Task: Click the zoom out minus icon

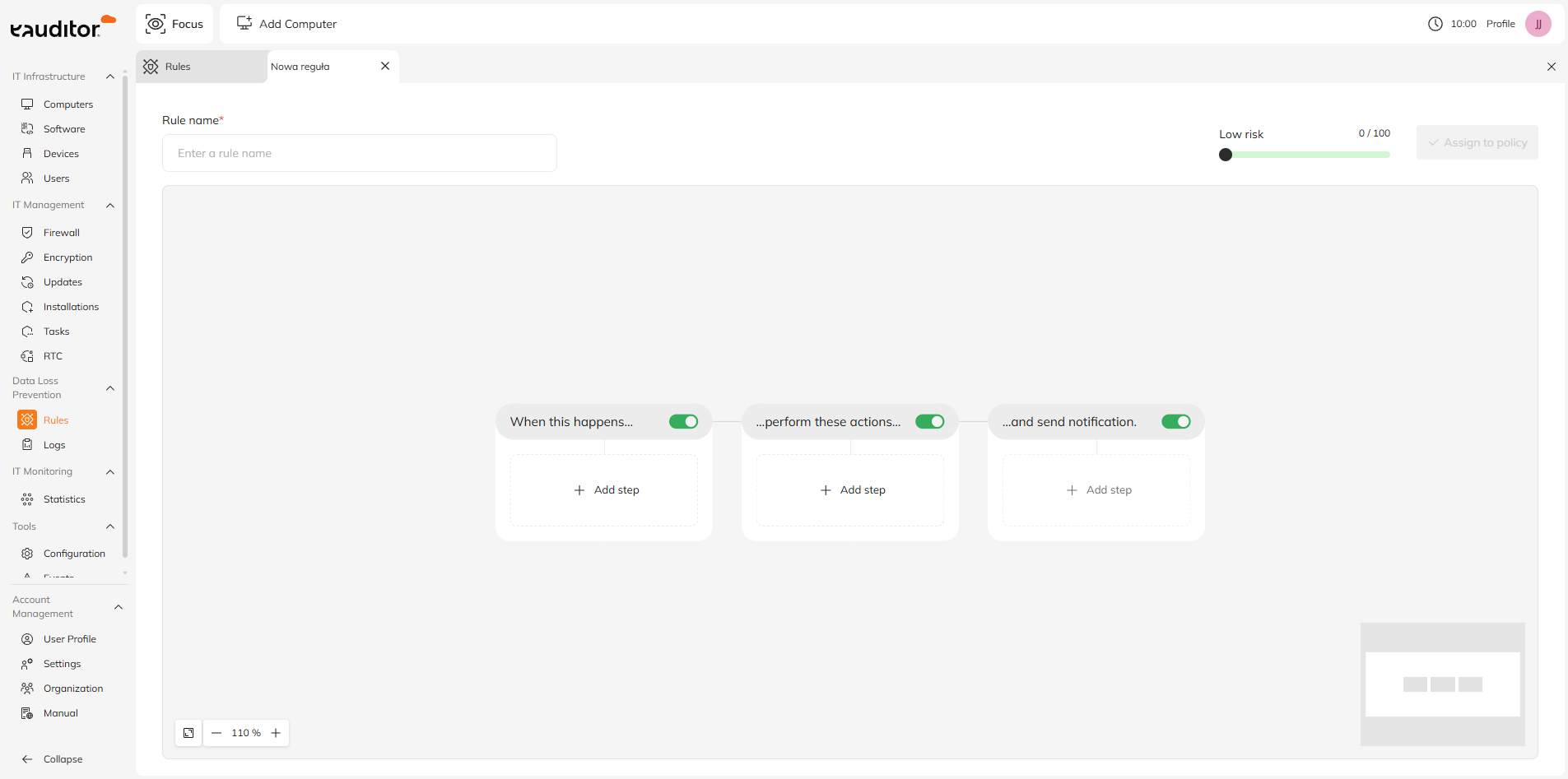Action: (x=216, y=733)
